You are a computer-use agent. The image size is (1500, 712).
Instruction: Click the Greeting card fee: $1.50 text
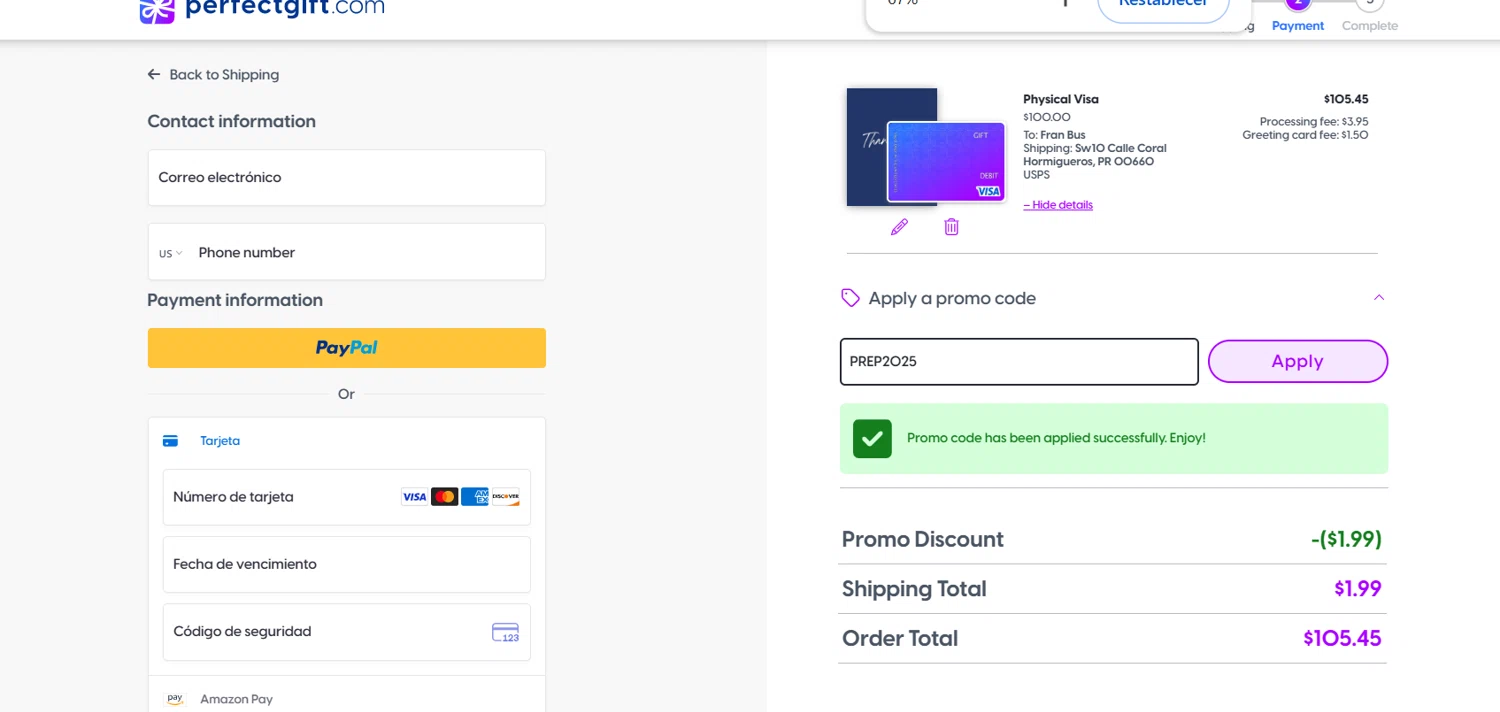(1305, 135)
